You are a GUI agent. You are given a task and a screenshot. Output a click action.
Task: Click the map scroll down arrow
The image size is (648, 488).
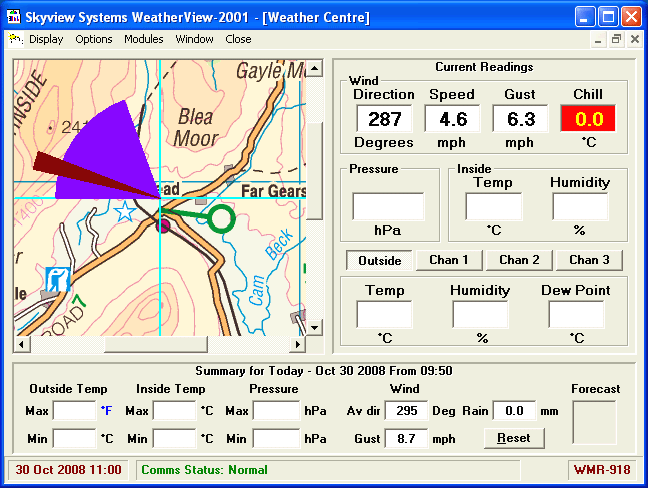click(314, 328)
